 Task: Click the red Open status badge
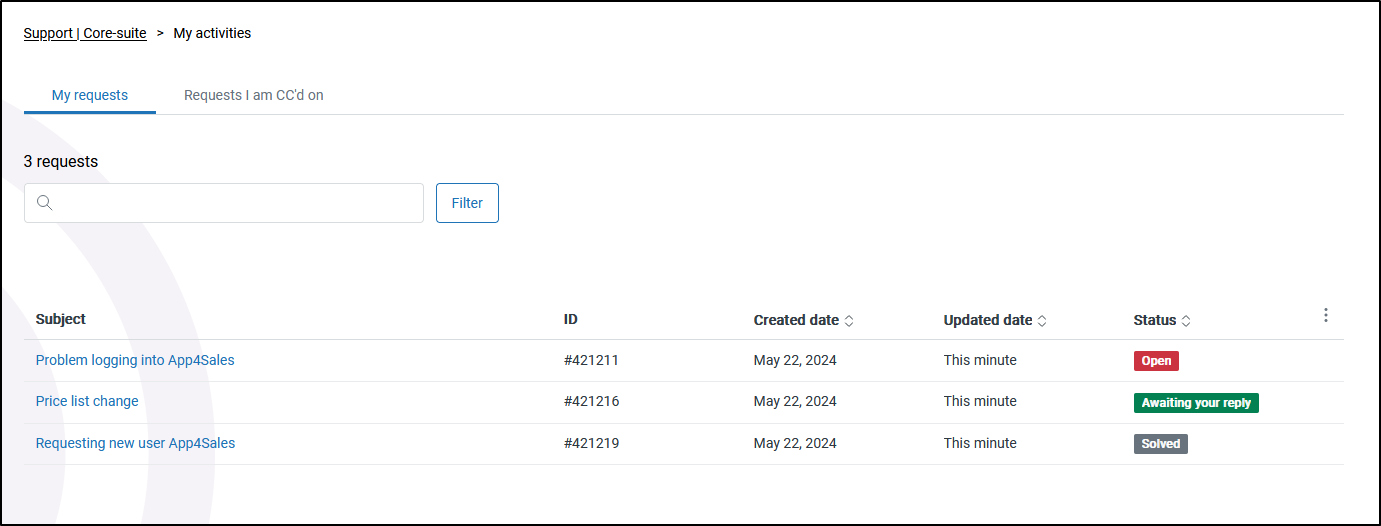(1156, 361)
